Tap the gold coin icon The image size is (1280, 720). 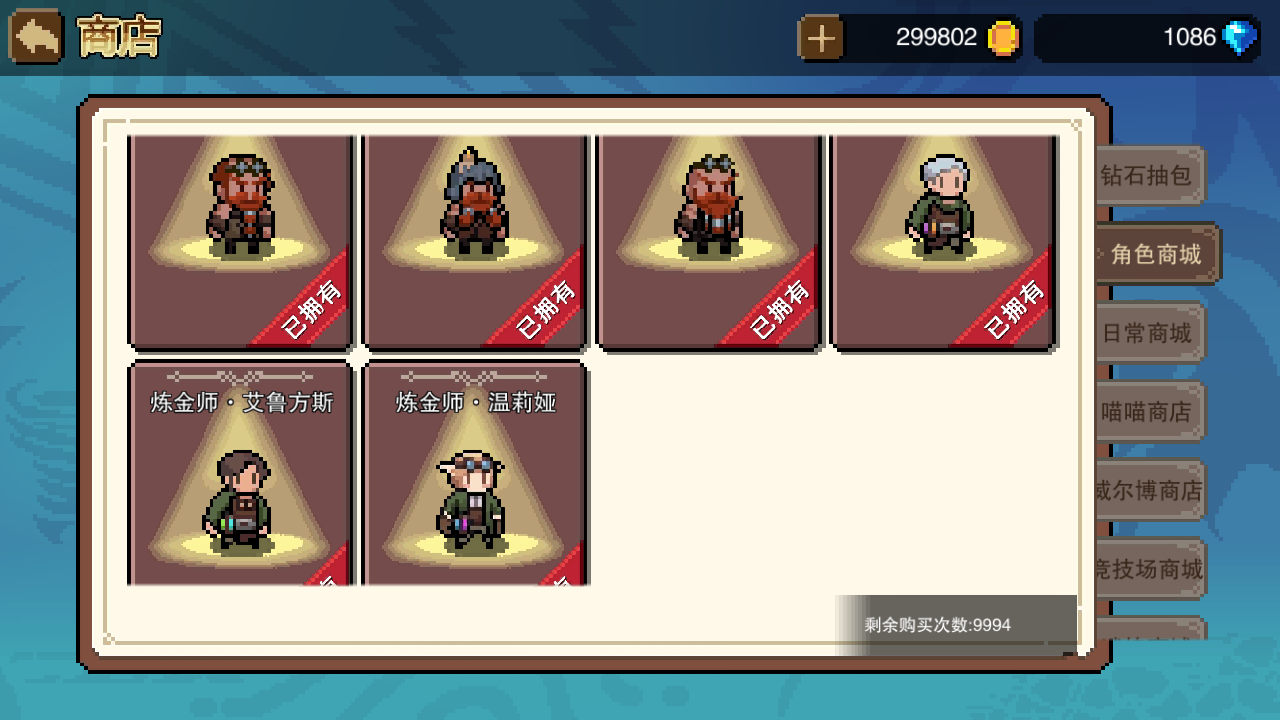pyautogui.click(x=1003, y=38)
